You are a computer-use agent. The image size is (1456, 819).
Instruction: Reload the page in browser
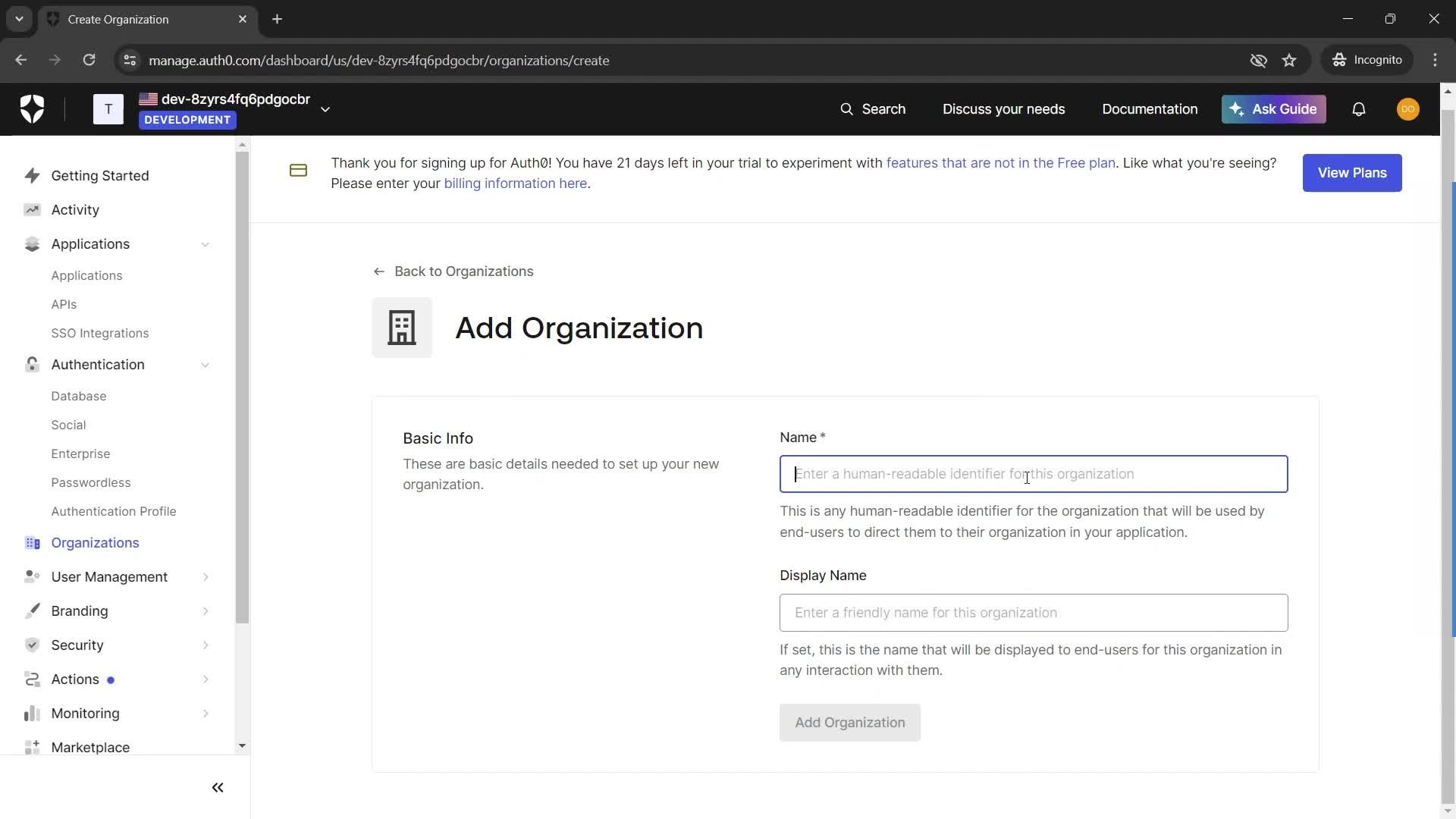tap(89, 60)
